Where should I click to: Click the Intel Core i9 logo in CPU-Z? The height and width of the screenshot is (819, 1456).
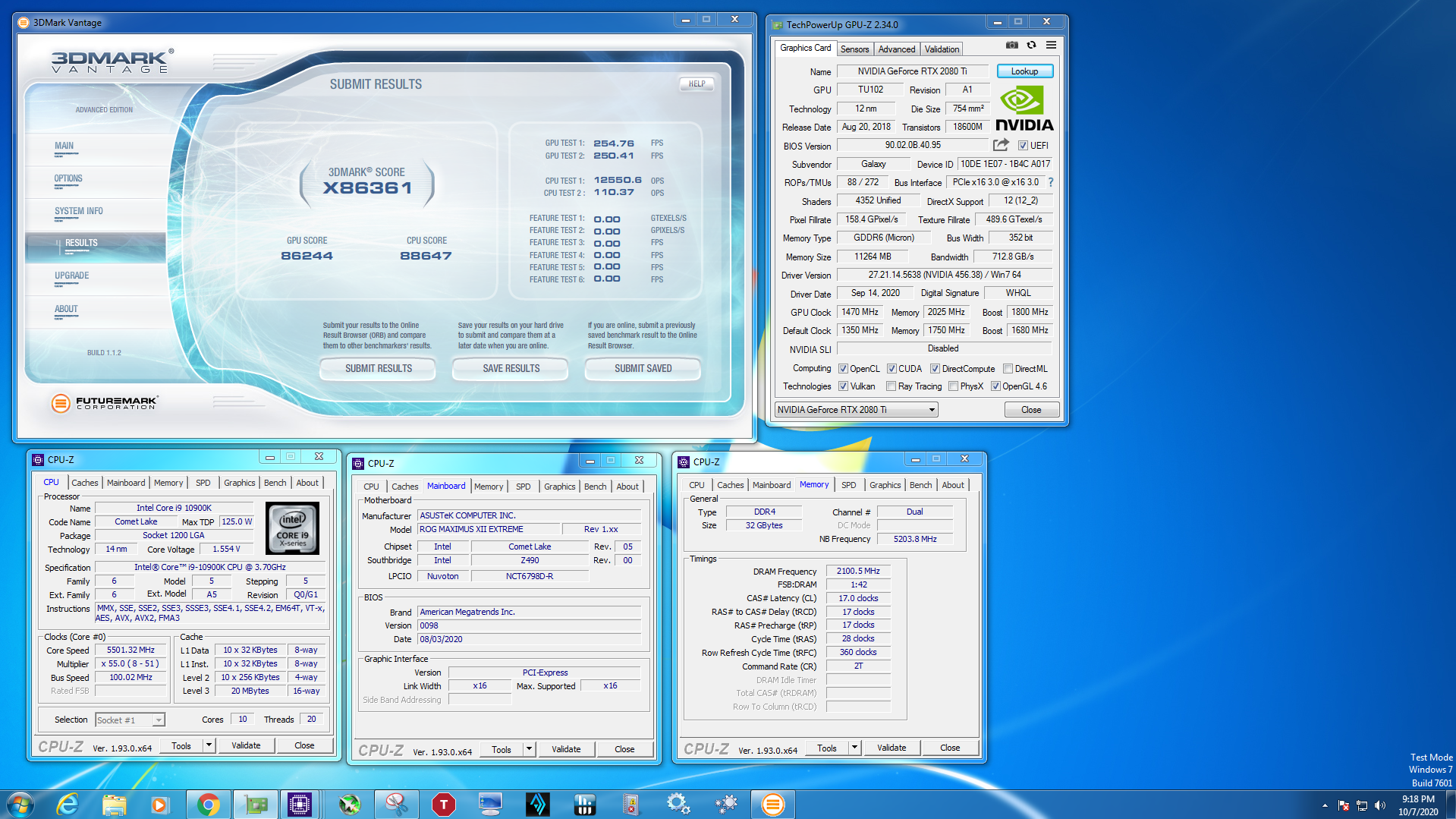point(292,528)
